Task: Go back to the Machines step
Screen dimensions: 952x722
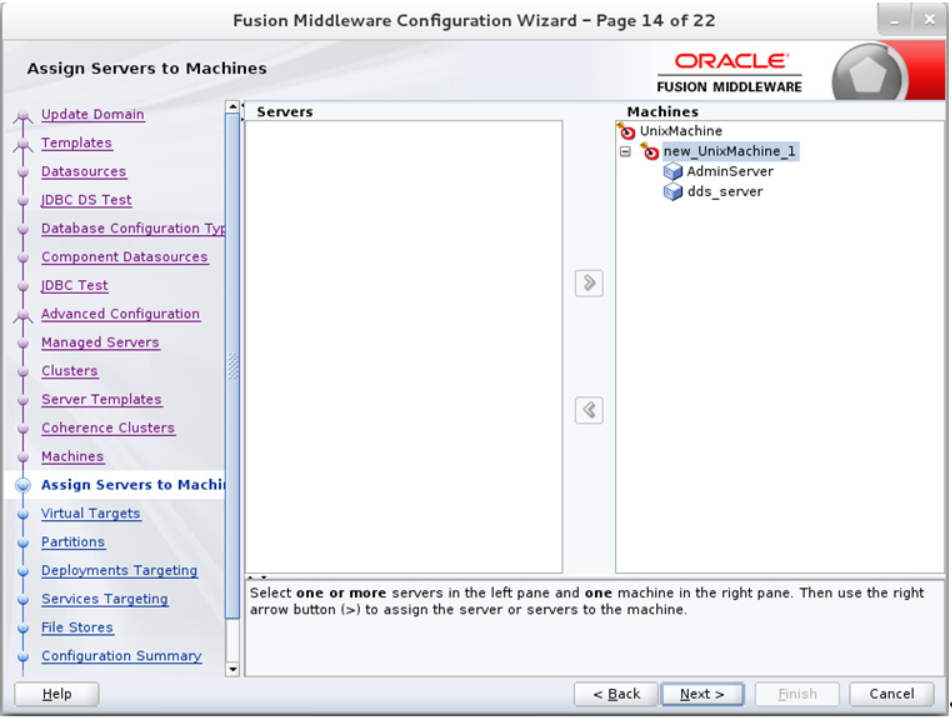Action: 72,456
